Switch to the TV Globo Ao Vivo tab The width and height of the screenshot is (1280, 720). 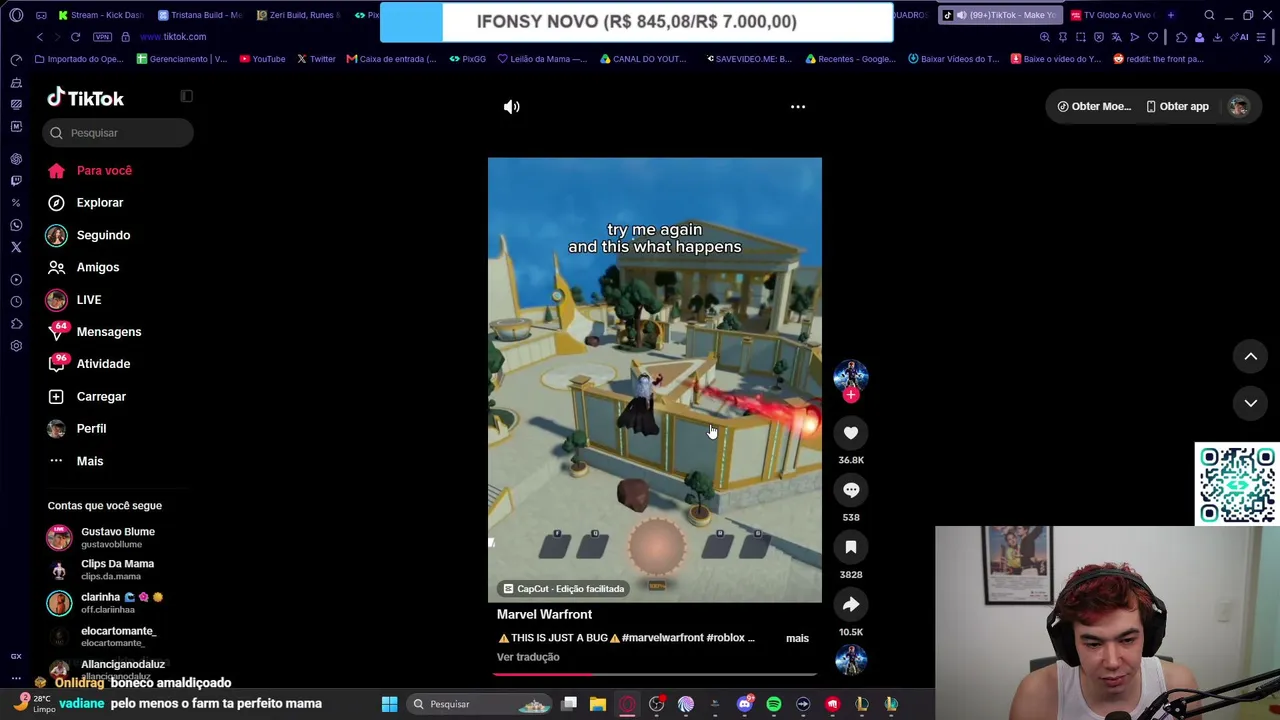pyautogui.click(x=1111, y=15)
